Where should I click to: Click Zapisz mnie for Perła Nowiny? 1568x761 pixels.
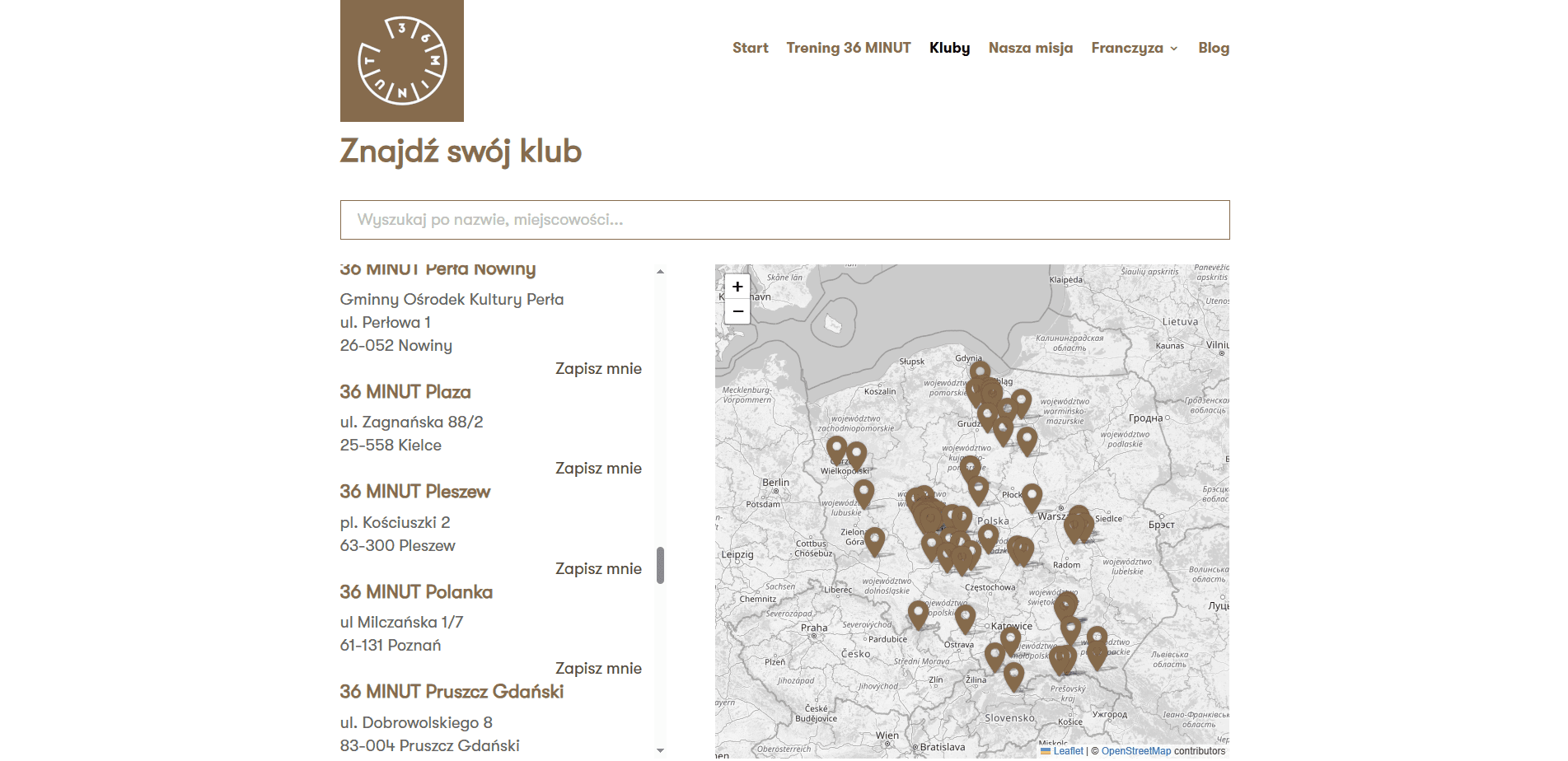[x=598, y=368]
